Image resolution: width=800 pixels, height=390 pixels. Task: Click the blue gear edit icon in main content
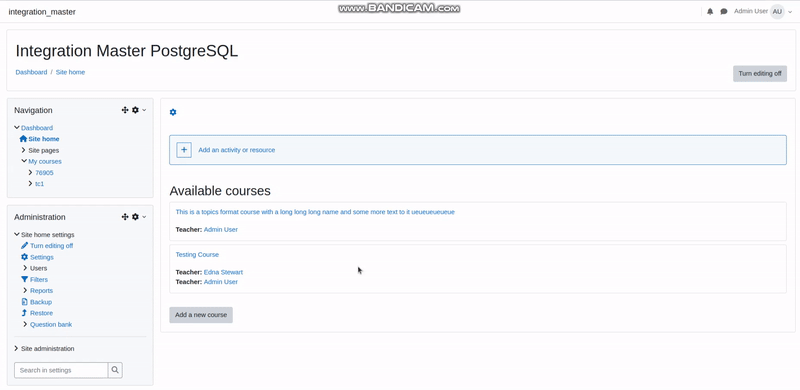tap(173, 112)
